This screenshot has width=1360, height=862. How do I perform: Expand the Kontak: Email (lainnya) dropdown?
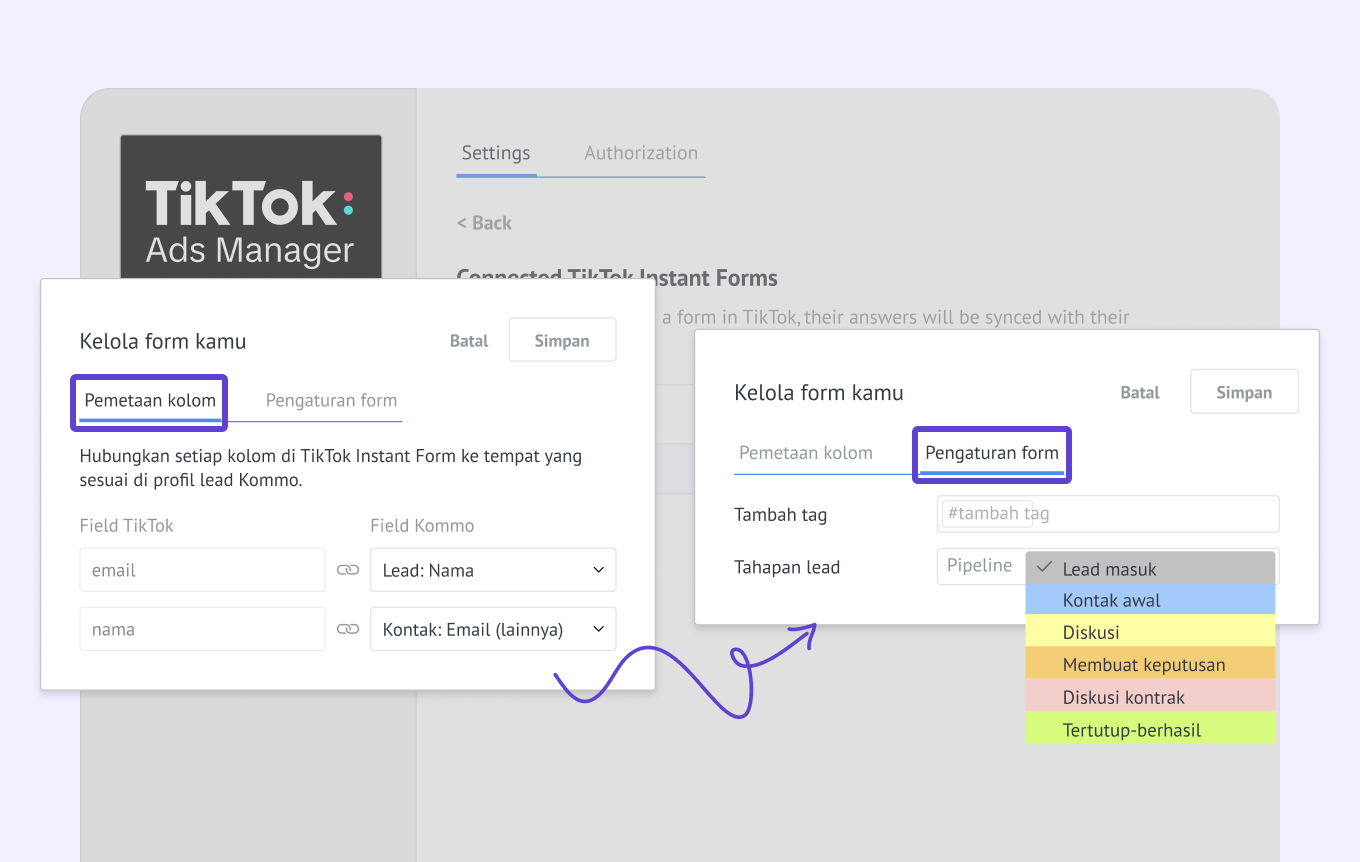(x=492, y=630)
